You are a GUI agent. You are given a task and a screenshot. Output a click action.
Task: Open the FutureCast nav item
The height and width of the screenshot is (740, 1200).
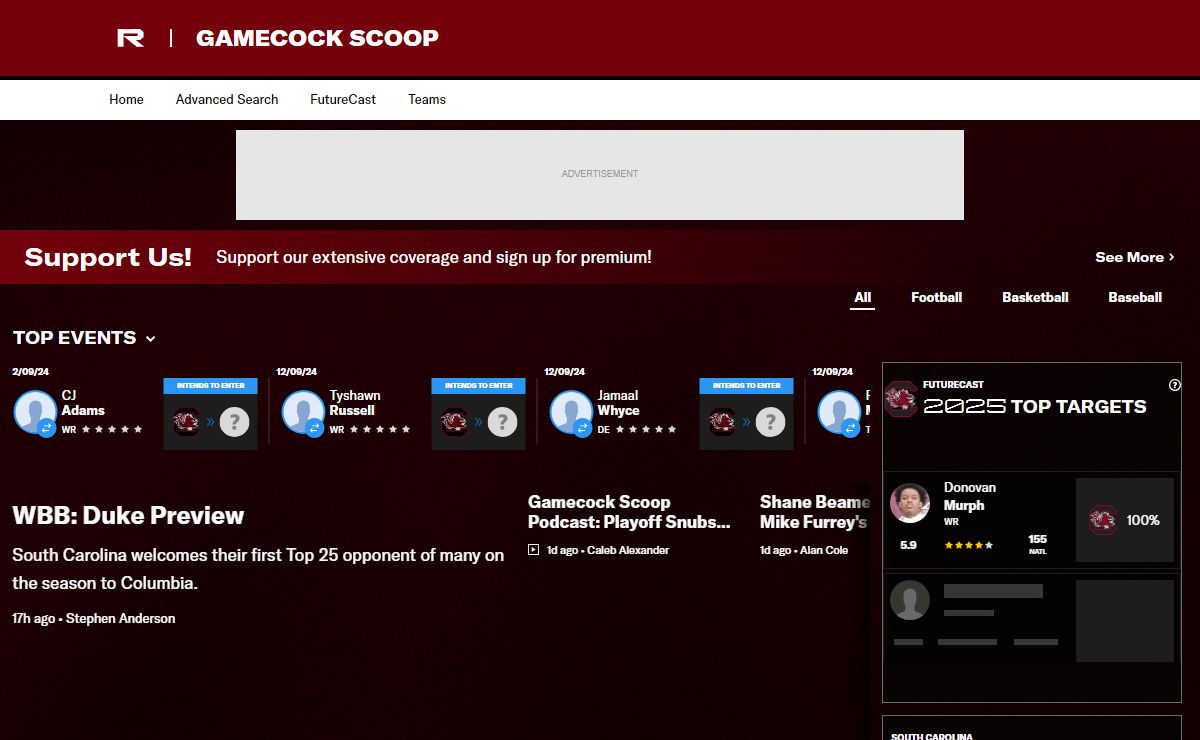pos(343,99)
